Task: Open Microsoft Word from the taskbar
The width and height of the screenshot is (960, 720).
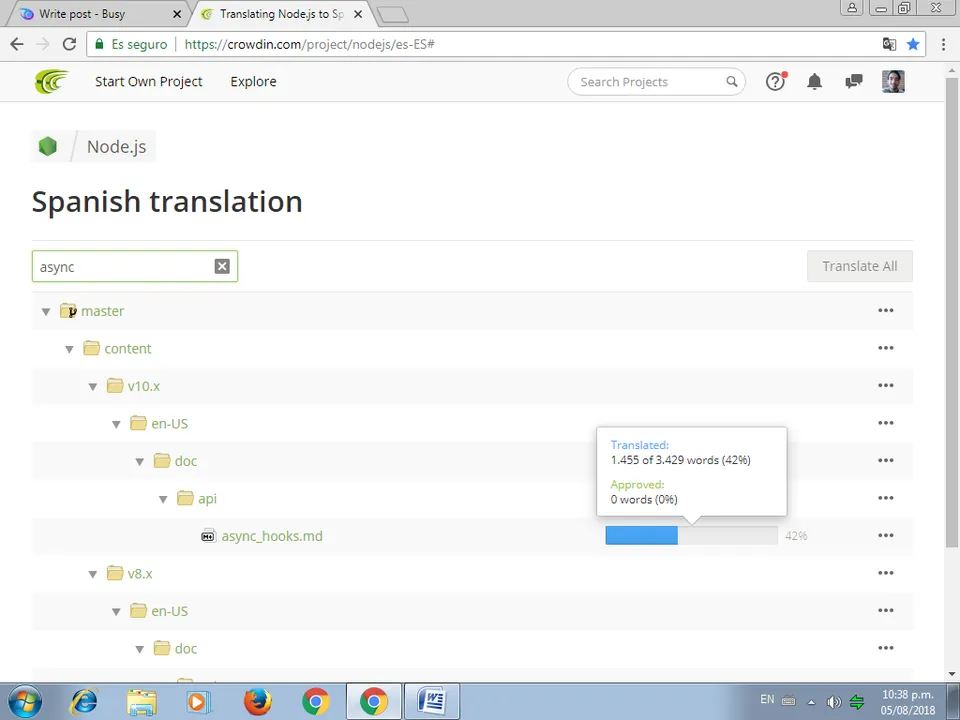Action: pos(432,702)
